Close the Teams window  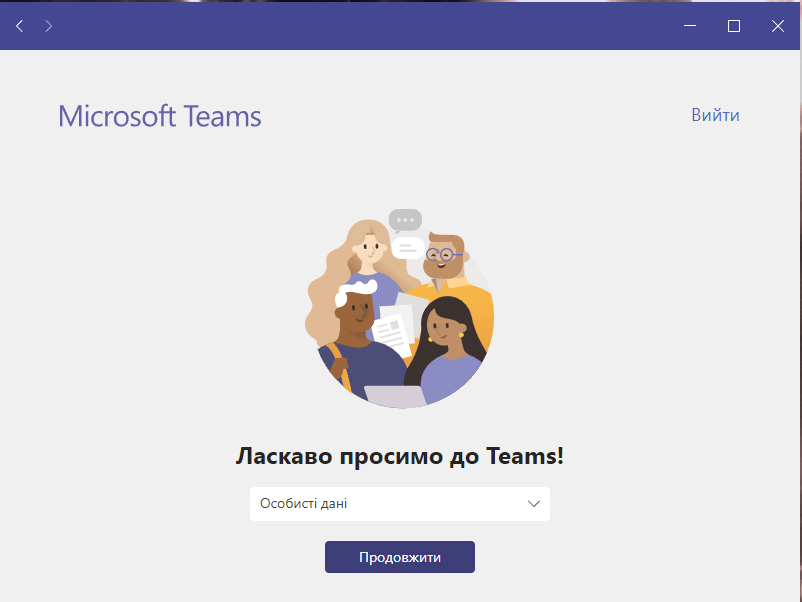(x=777, y=26)
